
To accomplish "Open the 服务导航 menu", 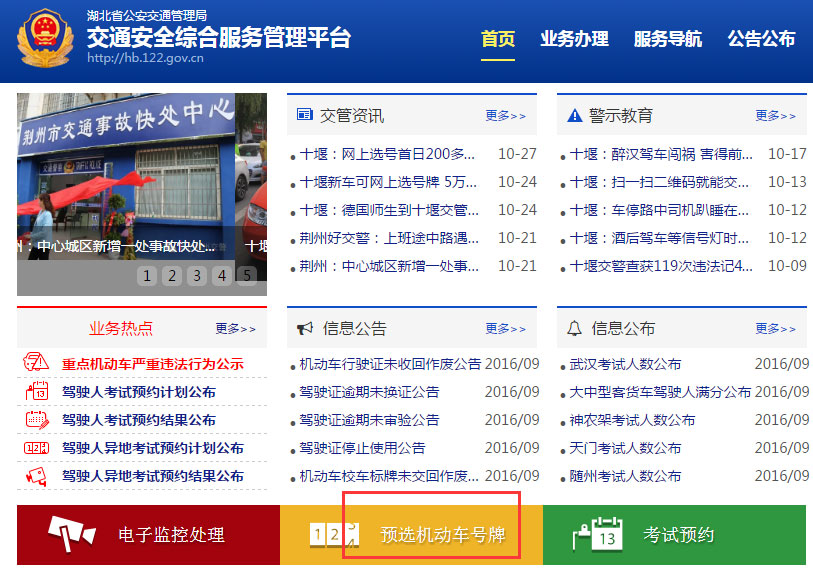I will tap(667, 38).
